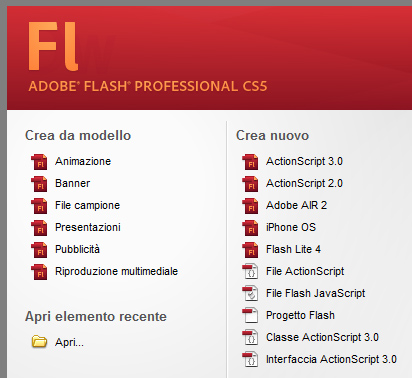Click the script icon beside File ActionScript
This screenshot has width=412, height=378.
click(x=250, y=271)
